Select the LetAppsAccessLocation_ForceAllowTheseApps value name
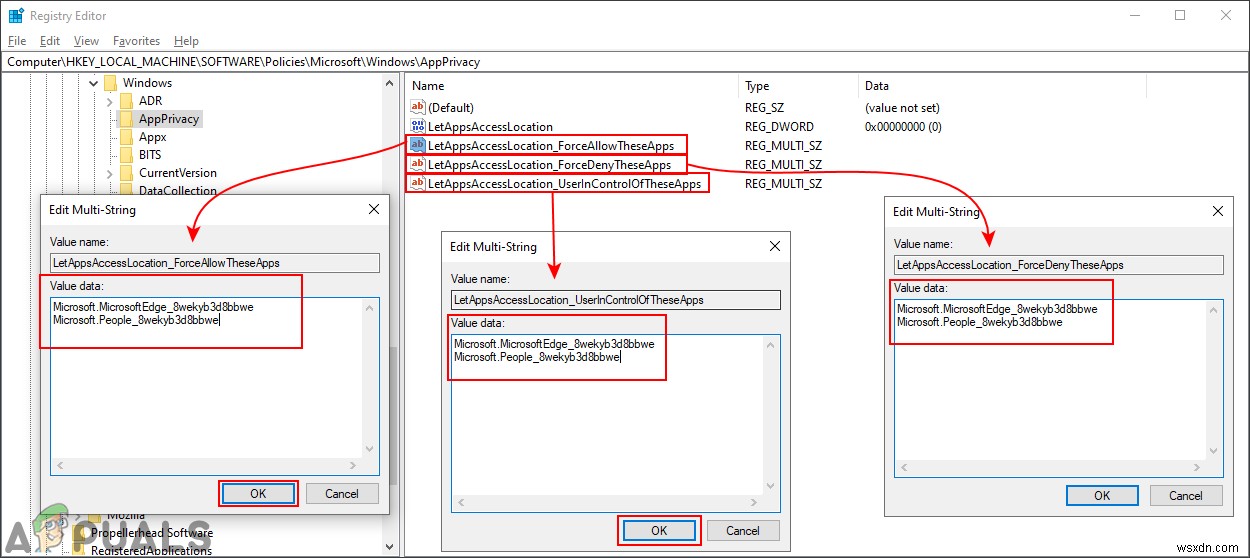1250x558 pixels. 551,145
